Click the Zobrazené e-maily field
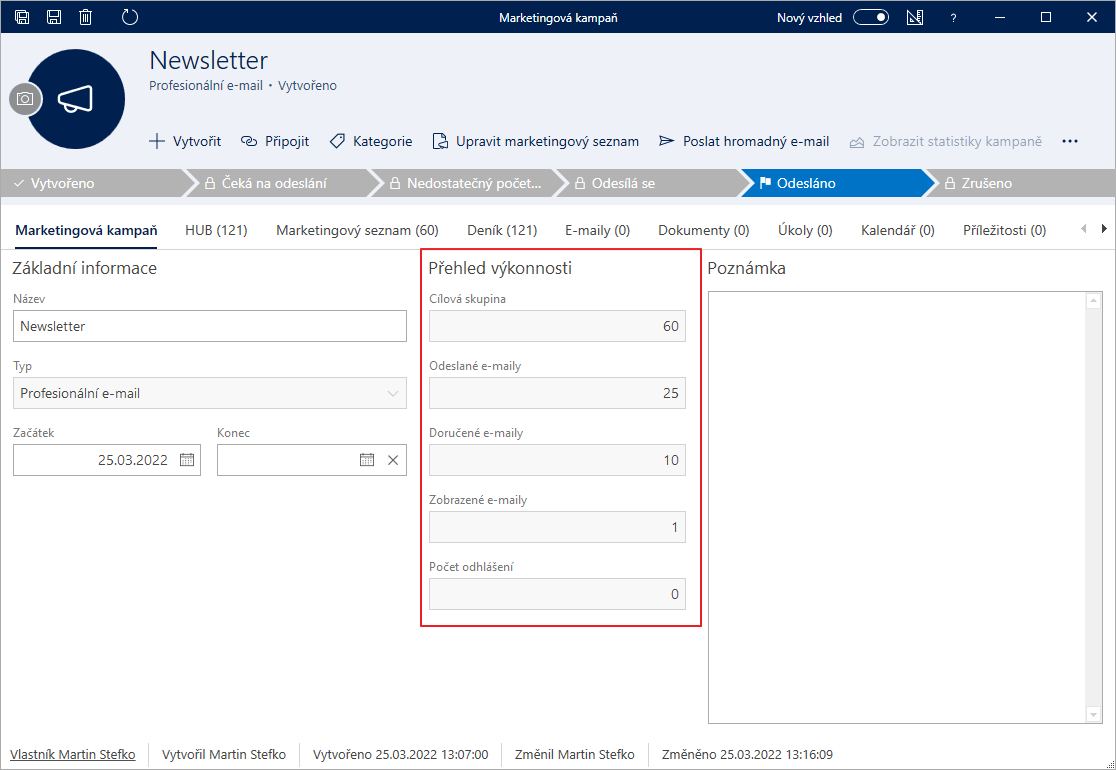Viewport: 1116px width, 770px height. coord(557,527)
